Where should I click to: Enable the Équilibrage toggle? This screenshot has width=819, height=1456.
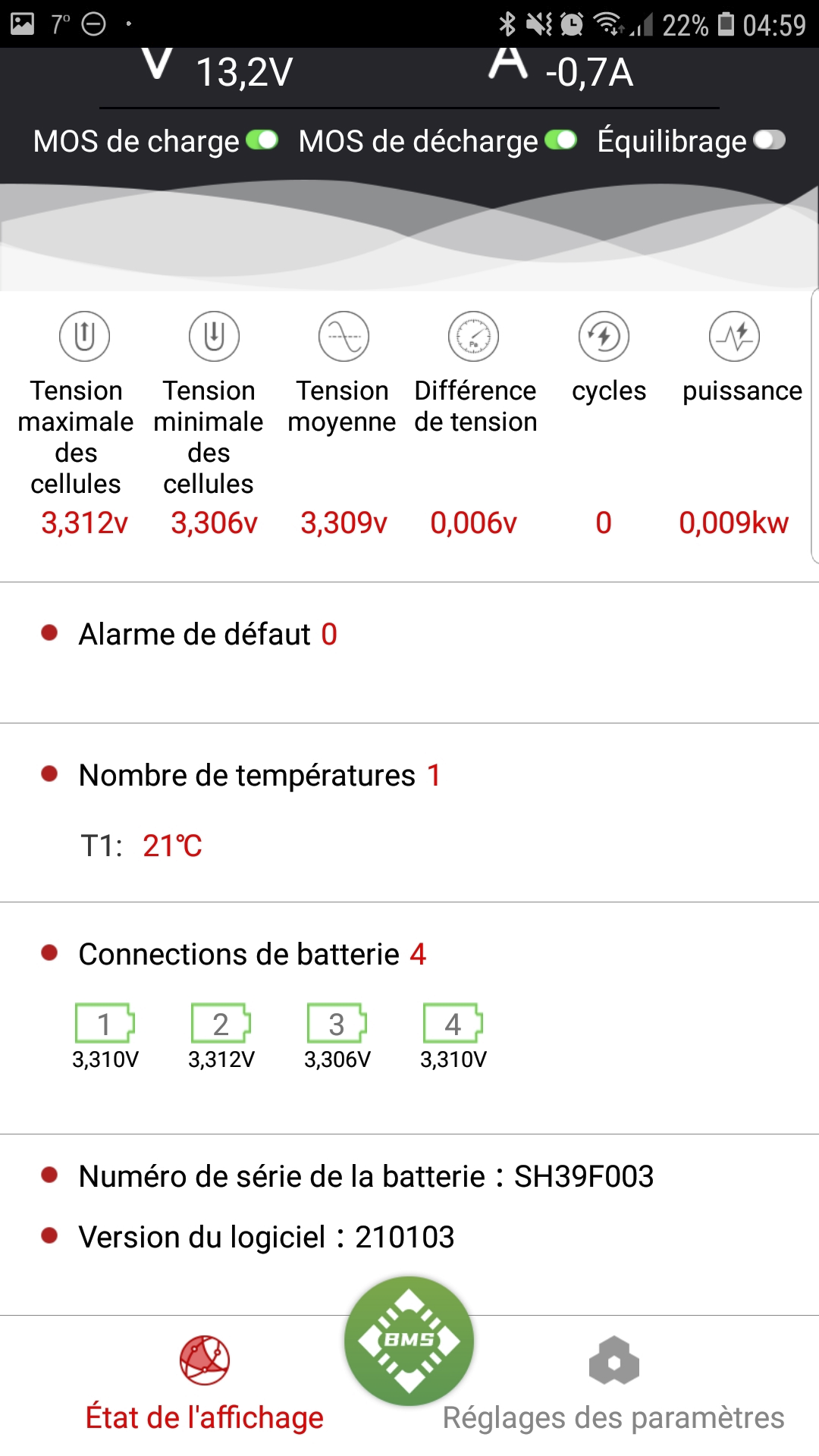[769, 140]
